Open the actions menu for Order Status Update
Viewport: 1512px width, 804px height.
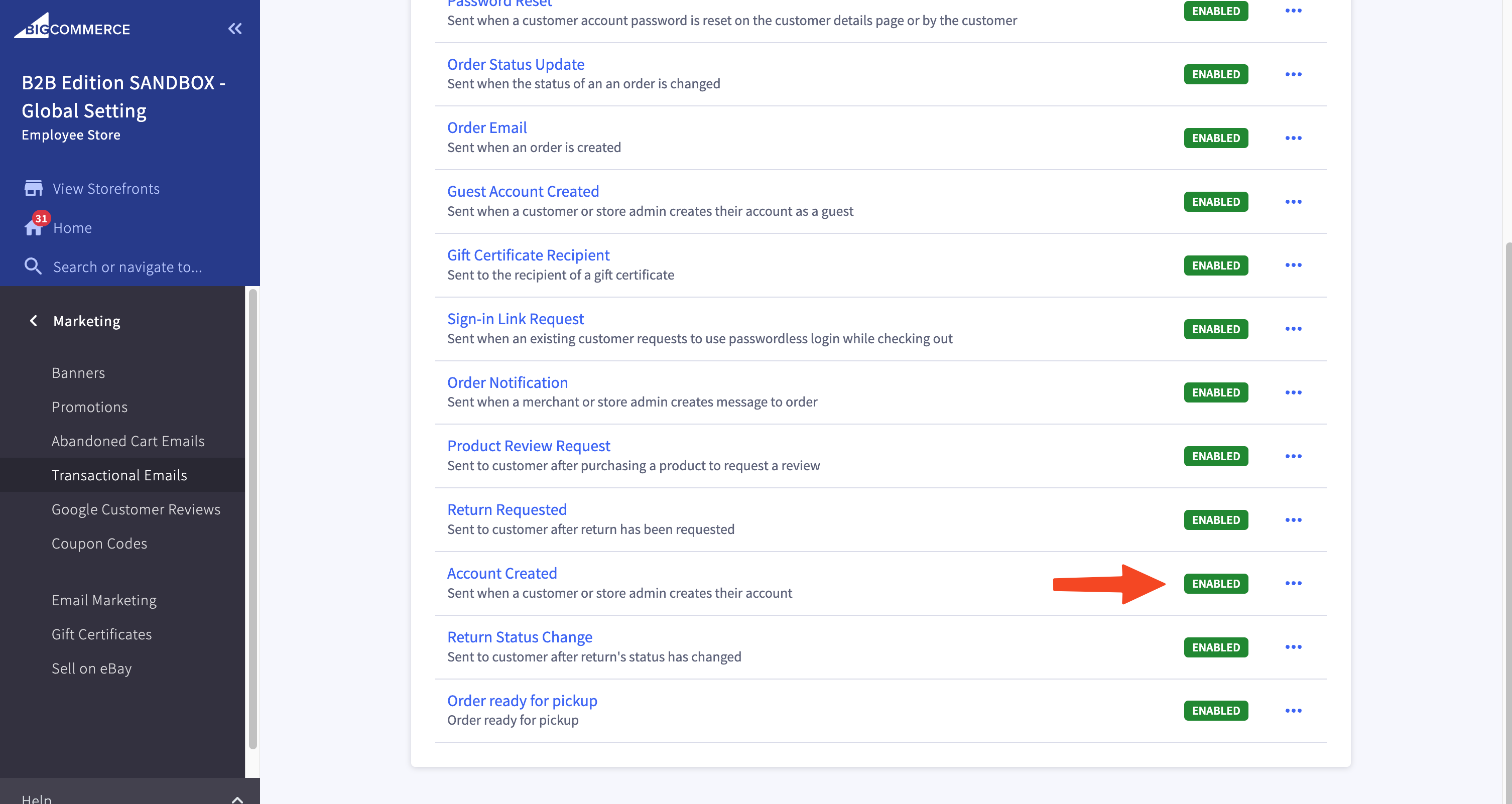point(1293,74)
